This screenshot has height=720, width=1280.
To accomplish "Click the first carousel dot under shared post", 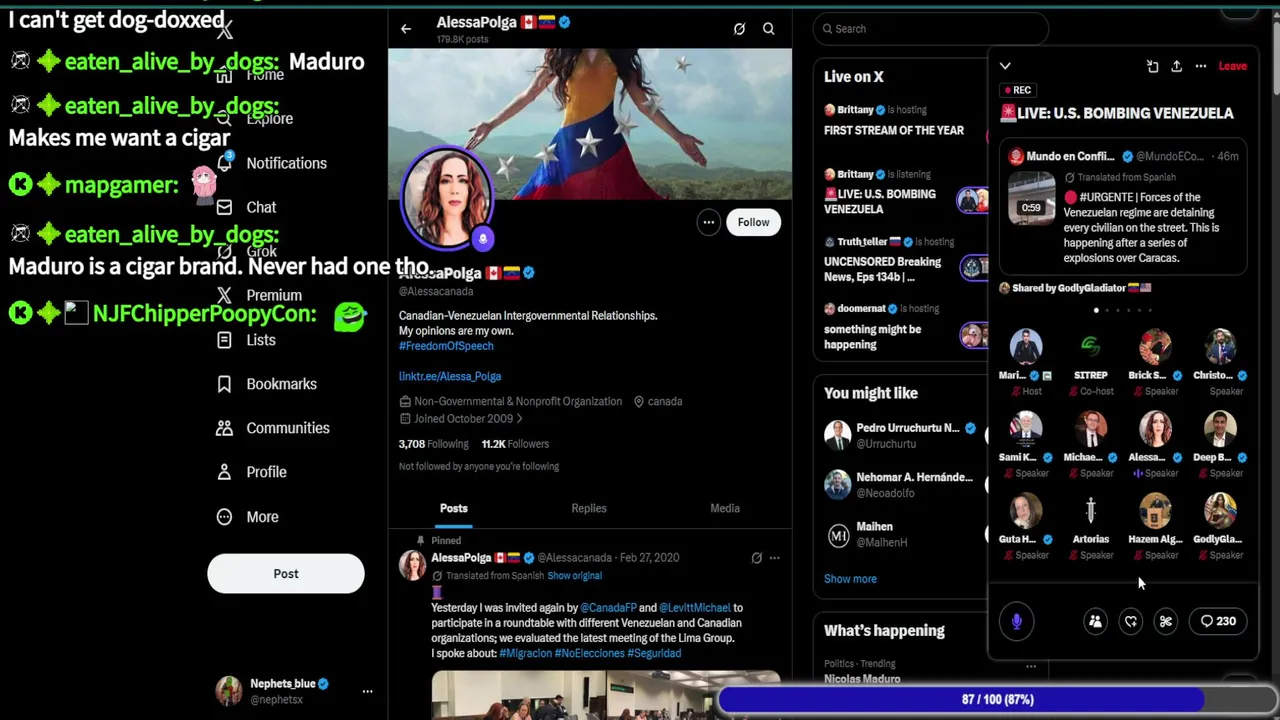I will pyautogui.click(x=1096, y=310).
